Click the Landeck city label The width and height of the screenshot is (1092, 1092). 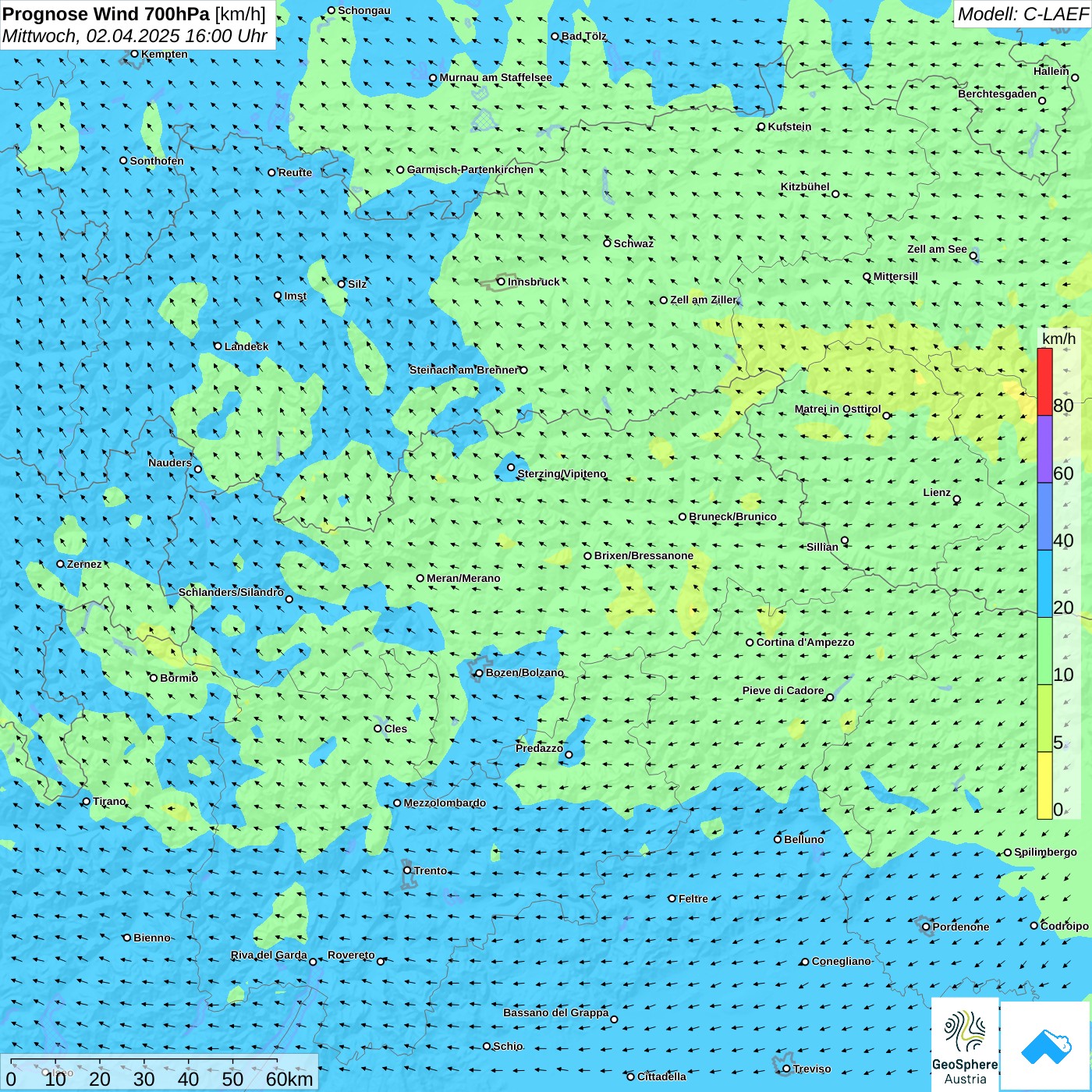(246, 346)
